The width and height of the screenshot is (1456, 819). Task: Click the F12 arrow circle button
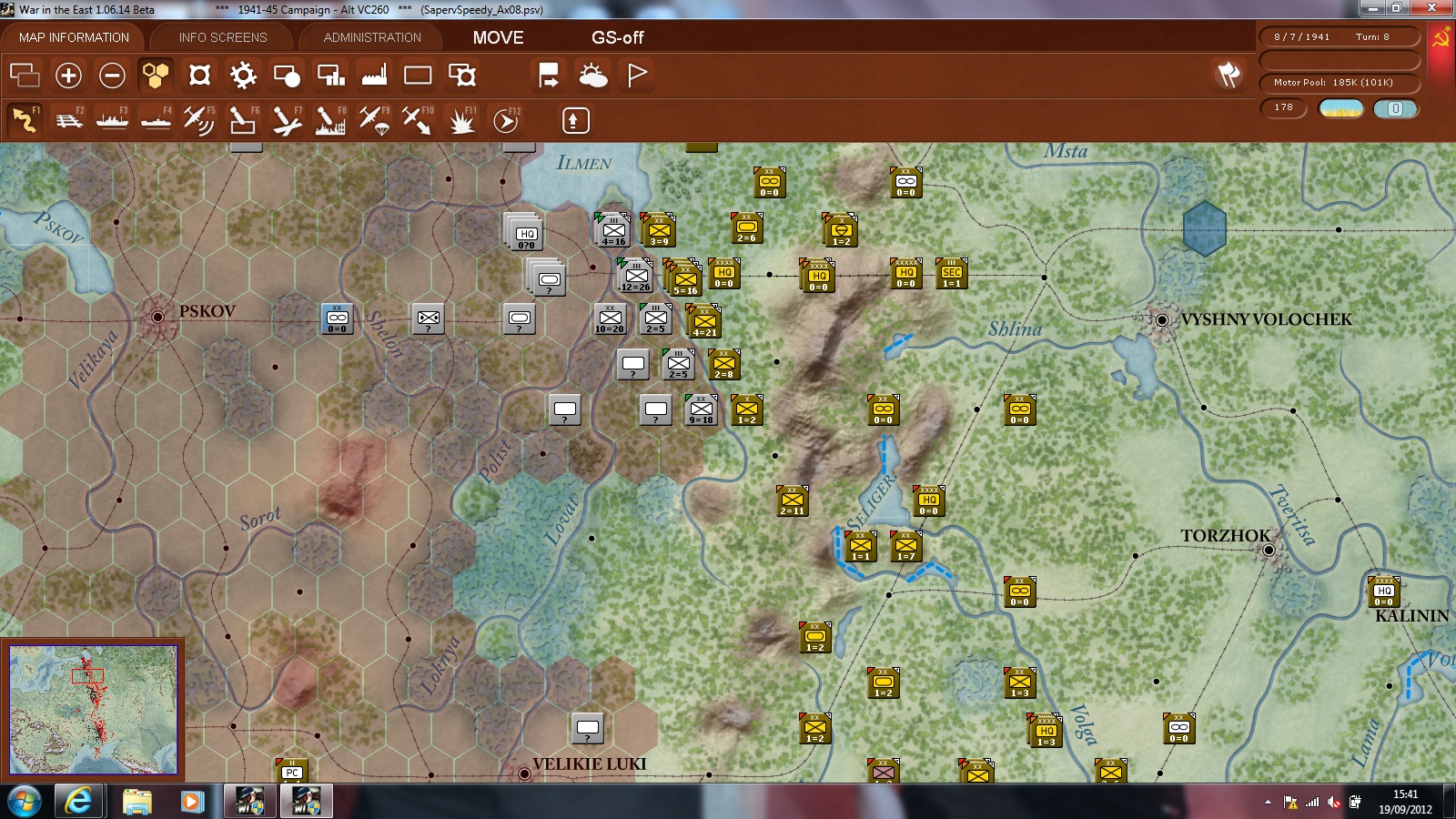coord(506,119)
